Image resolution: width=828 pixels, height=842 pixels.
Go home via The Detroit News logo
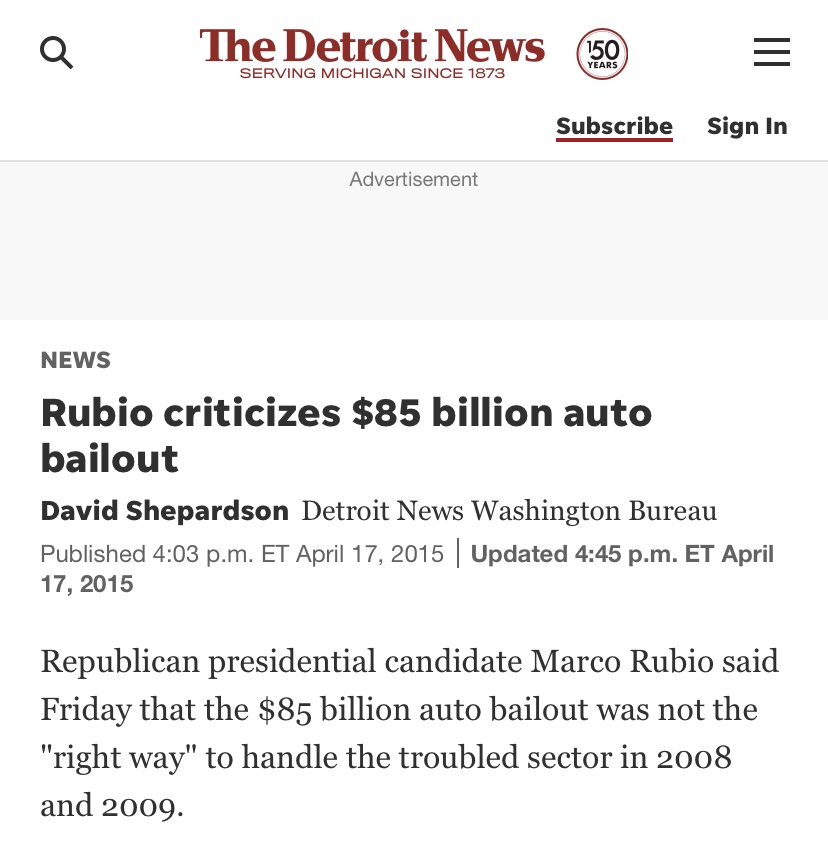372,47
